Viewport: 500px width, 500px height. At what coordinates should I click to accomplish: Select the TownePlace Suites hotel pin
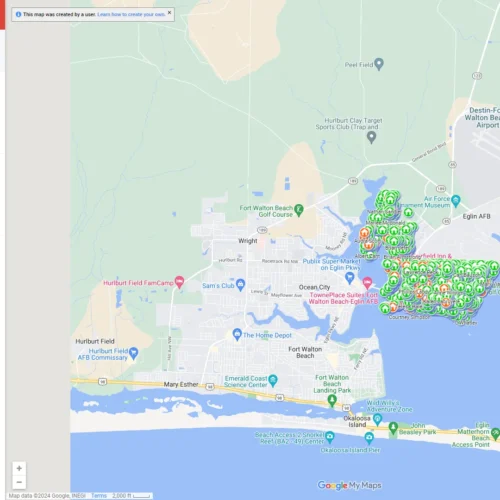pos(367,283)
